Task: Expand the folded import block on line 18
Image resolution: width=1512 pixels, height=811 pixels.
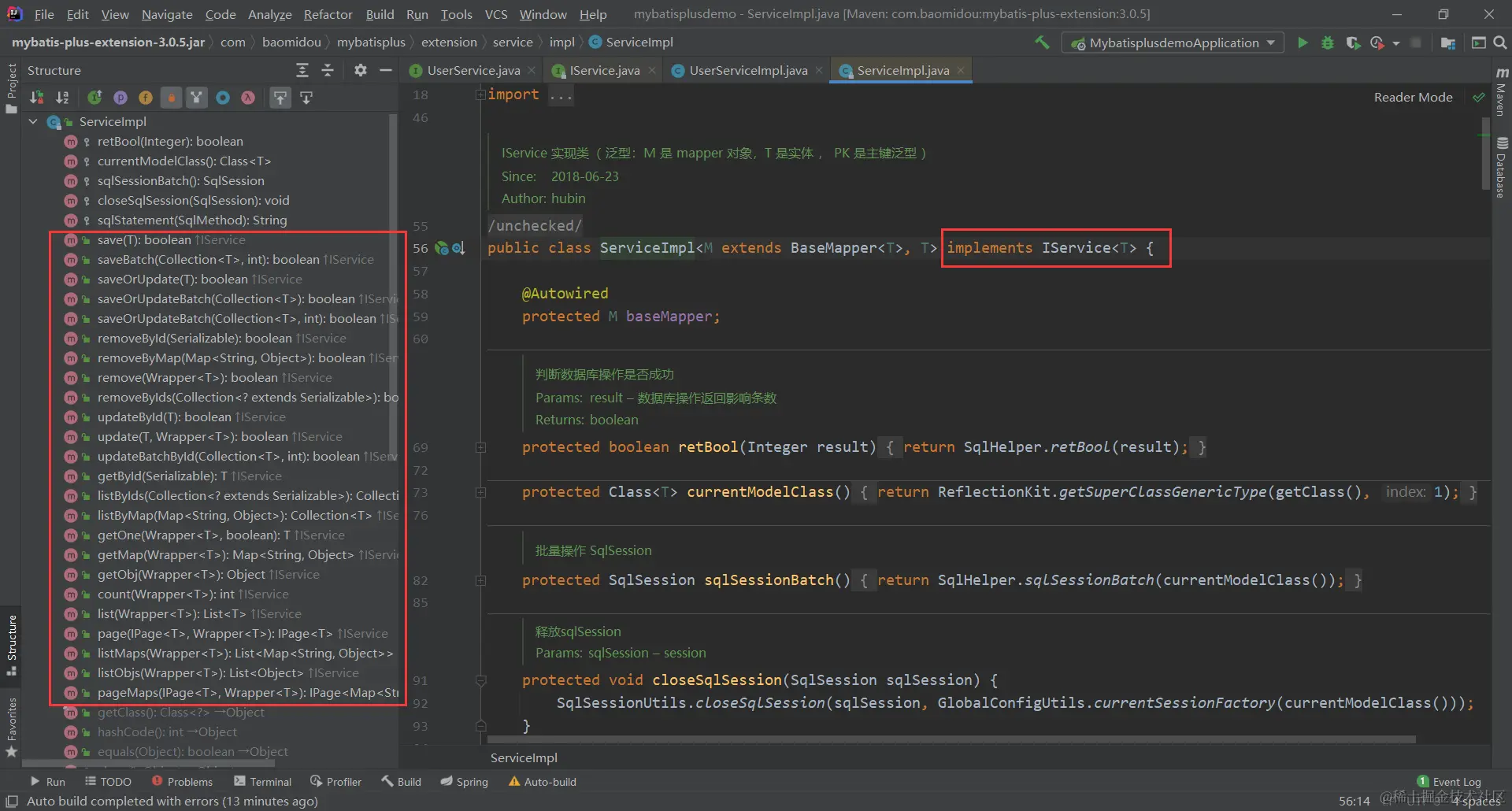Action: (480, 94)
